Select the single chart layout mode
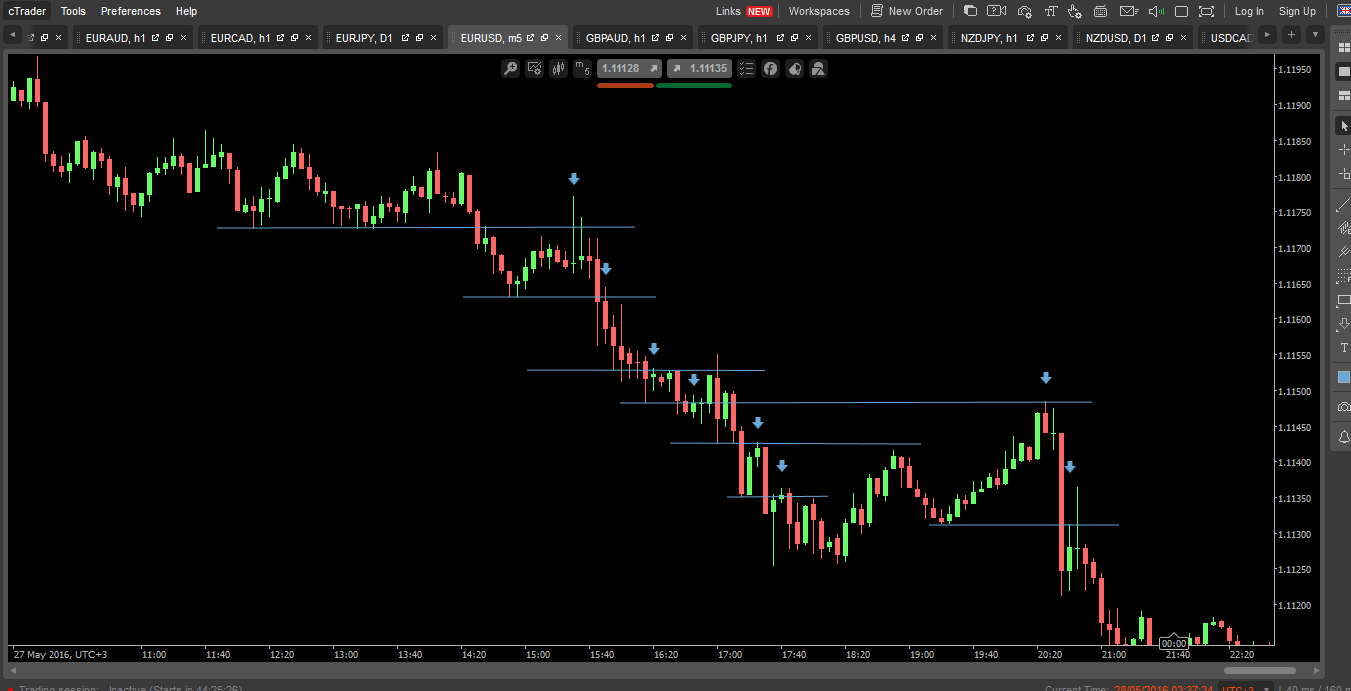The height and width of the screenshot is (691, 1351). 1344,72
